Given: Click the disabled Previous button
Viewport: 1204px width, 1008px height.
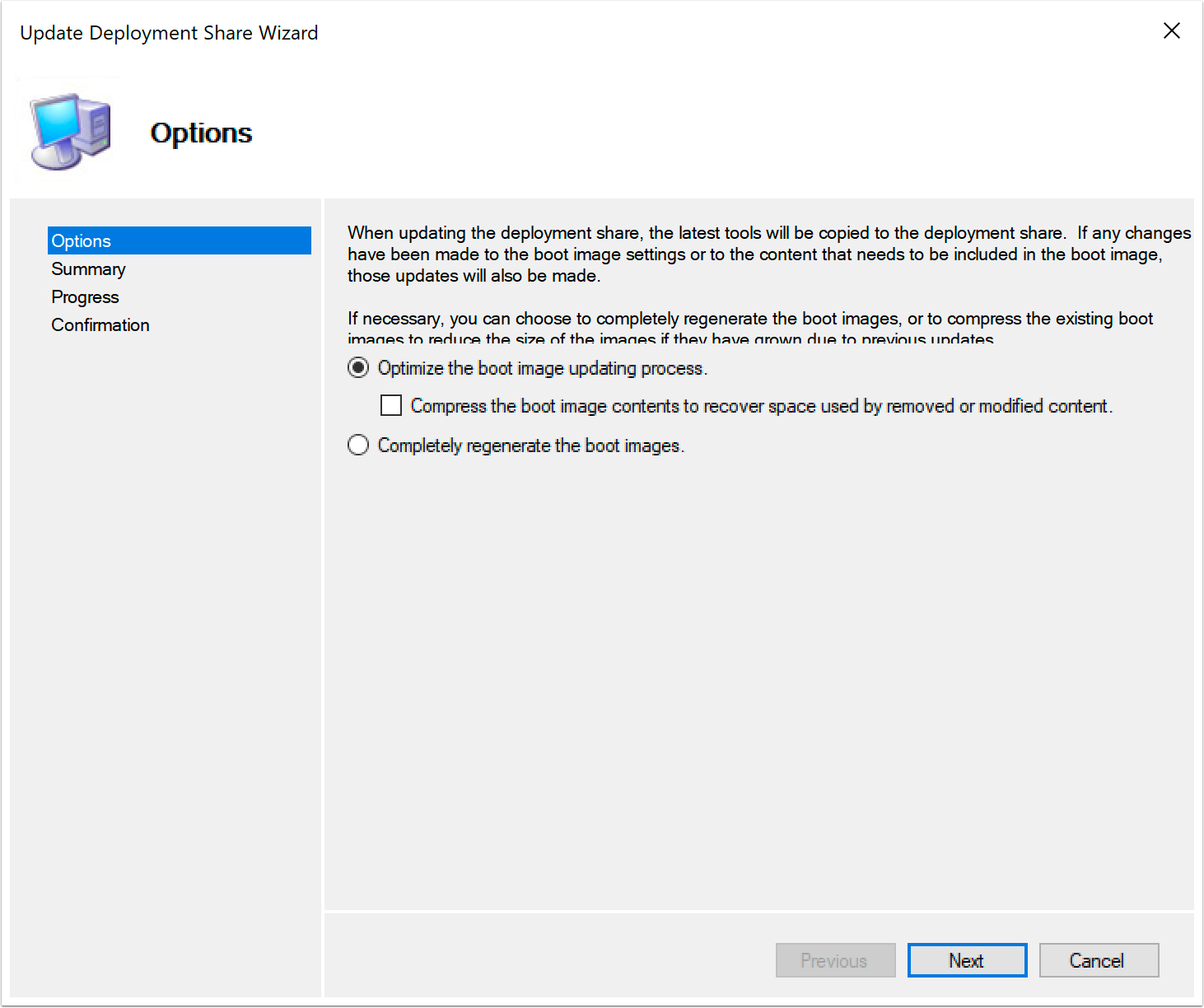Looking at the screenshot, I should [835, 960].
